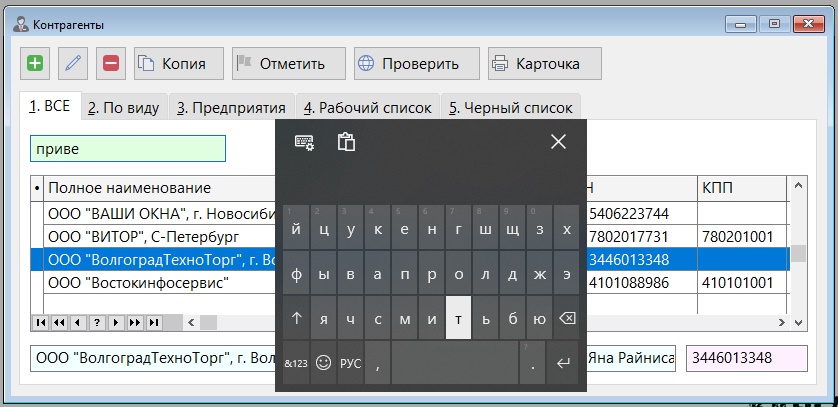Screen dimensions: 838x407
Task: Open the 'Черный список' tab
Action: pos(510,108)
